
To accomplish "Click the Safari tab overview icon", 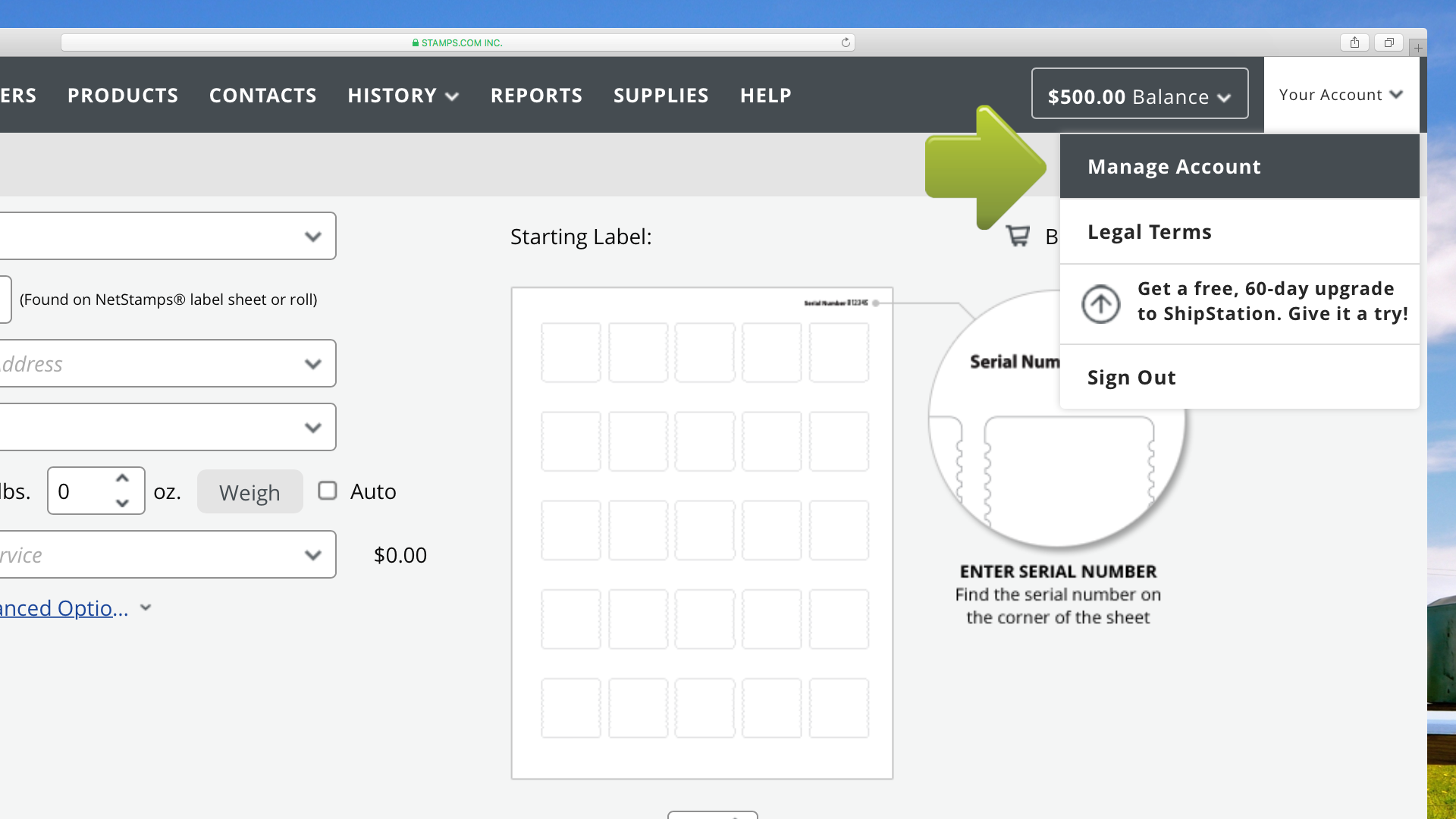I will pos(1389,42).
